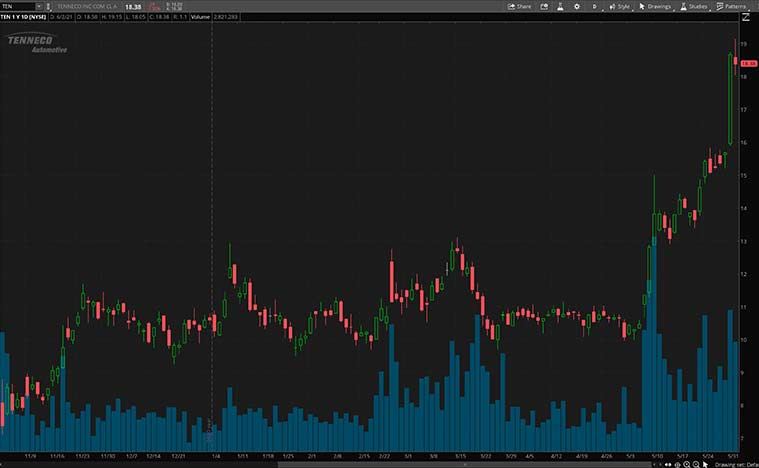759x468 pixels.
Task: Open the Drawings menu
Action: pyautogui.click(x=655, y=6)
